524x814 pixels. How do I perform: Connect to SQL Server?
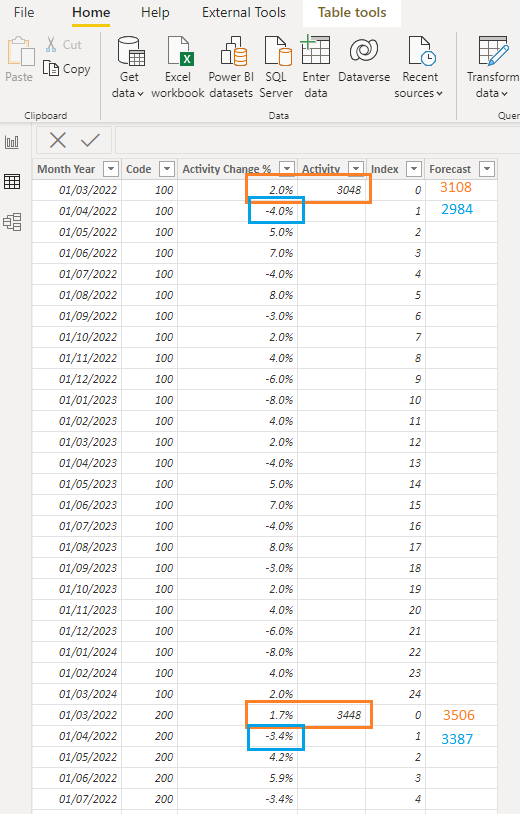[x=276, y=67]
